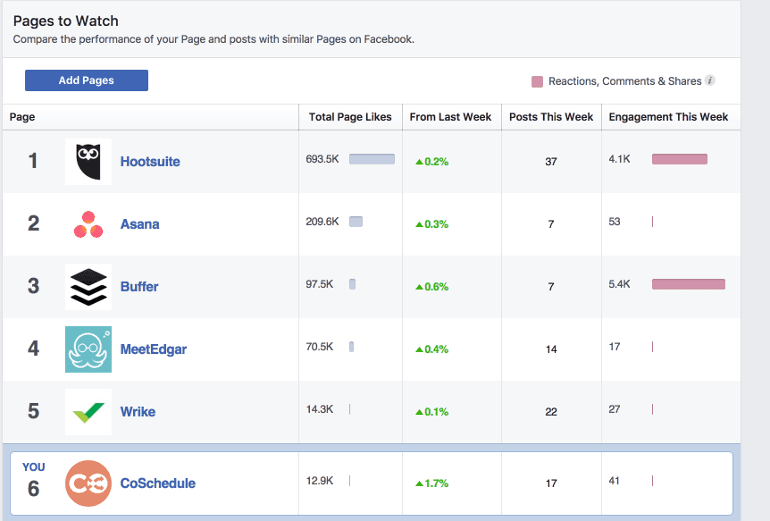Click the Total Page Likes column header
The height and width of the screenshot is (521, 770).
(350, 117)
